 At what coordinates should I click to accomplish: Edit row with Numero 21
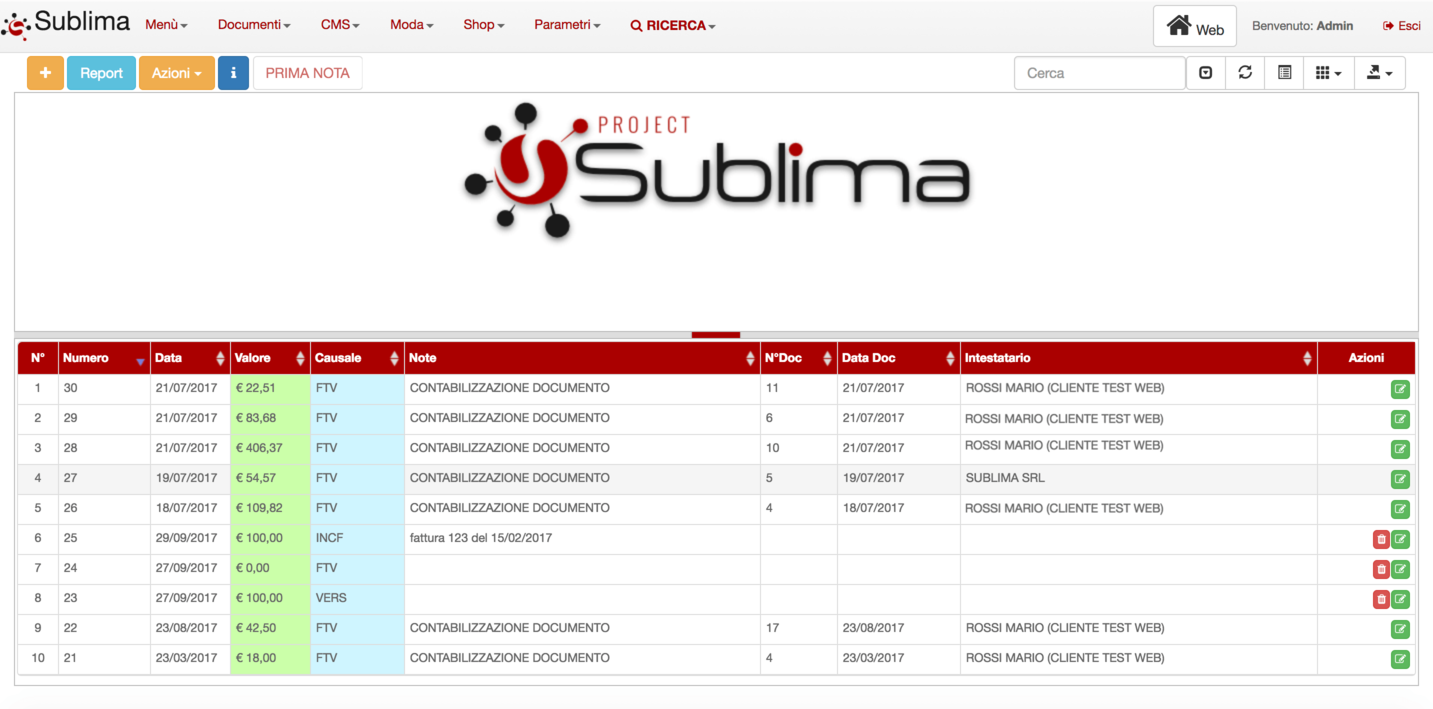pos(1400,659)
